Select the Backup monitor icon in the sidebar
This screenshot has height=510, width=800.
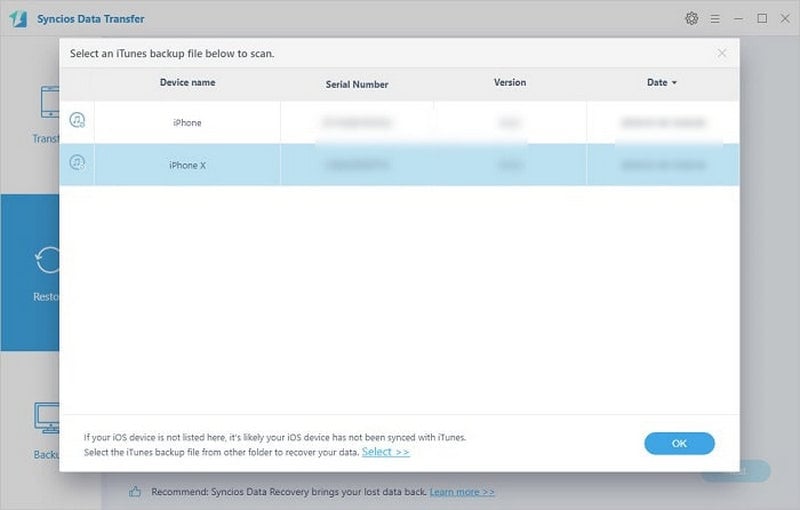[47, 418]
